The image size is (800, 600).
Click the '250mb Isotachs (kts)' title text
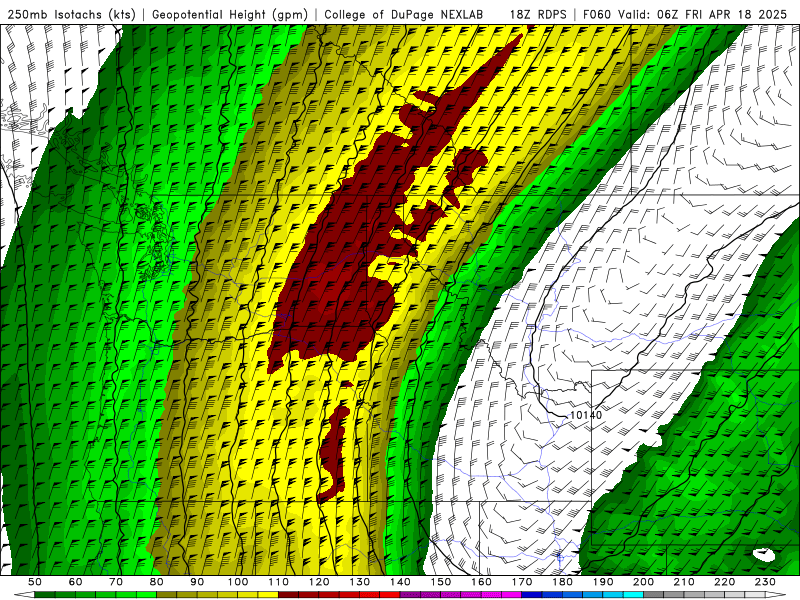71,14
